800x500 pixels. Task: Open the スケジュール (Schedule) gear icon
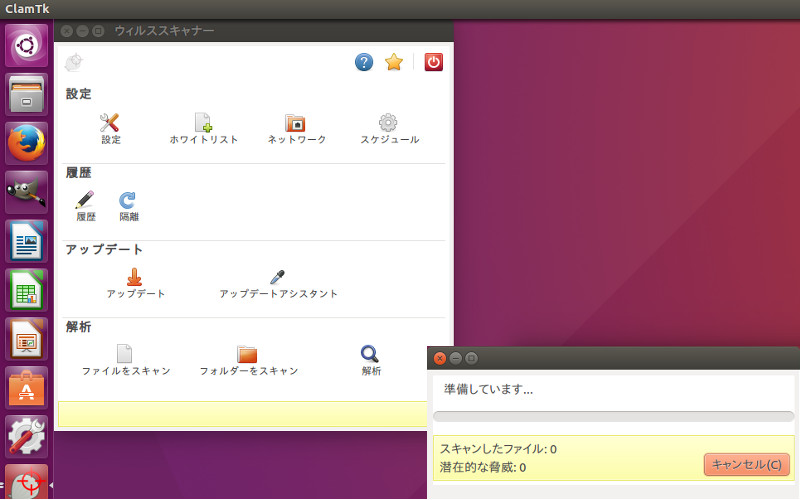click(x=388, y=122)
